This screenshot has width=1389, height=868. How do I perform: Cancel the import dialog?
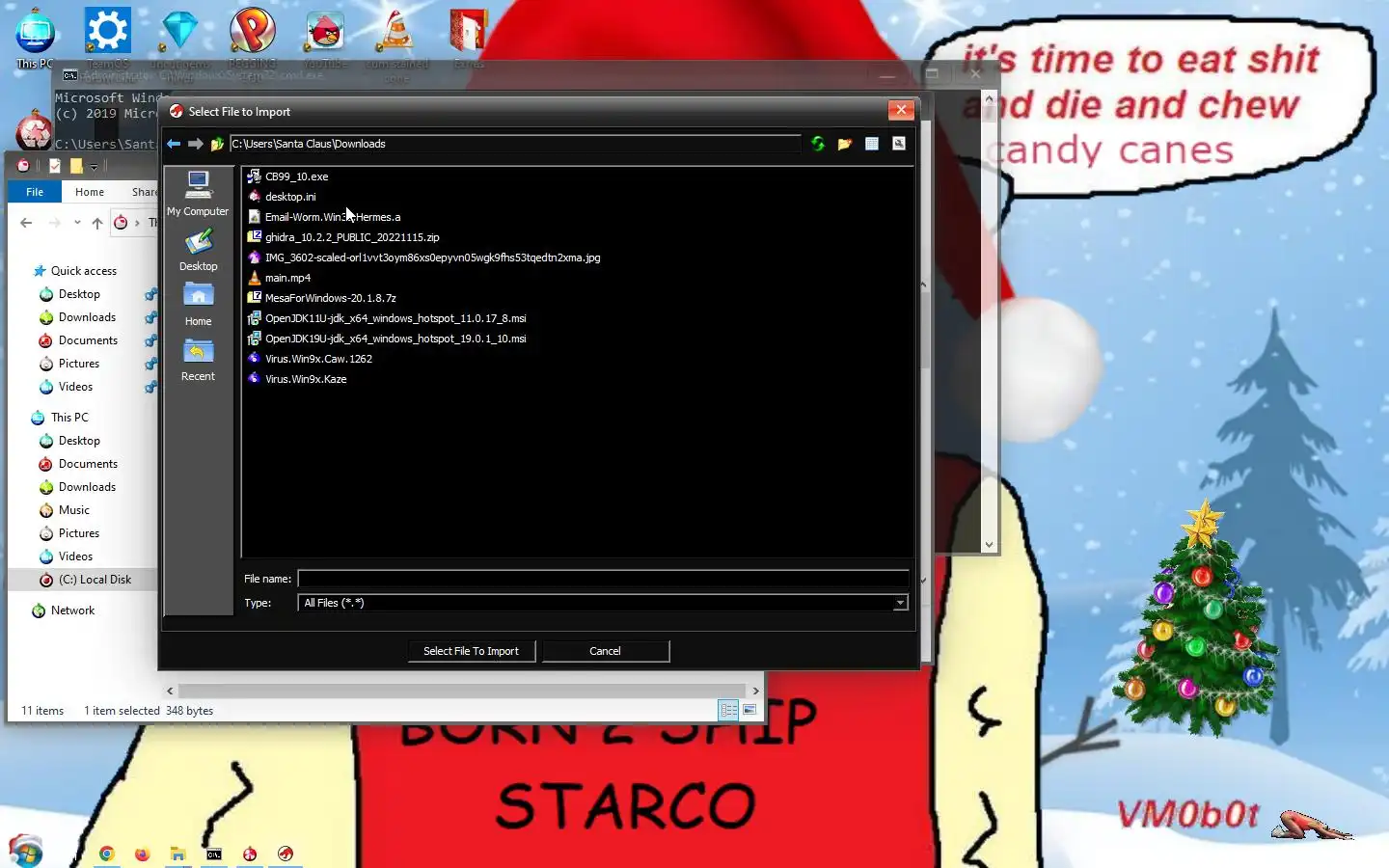point(605,651)
